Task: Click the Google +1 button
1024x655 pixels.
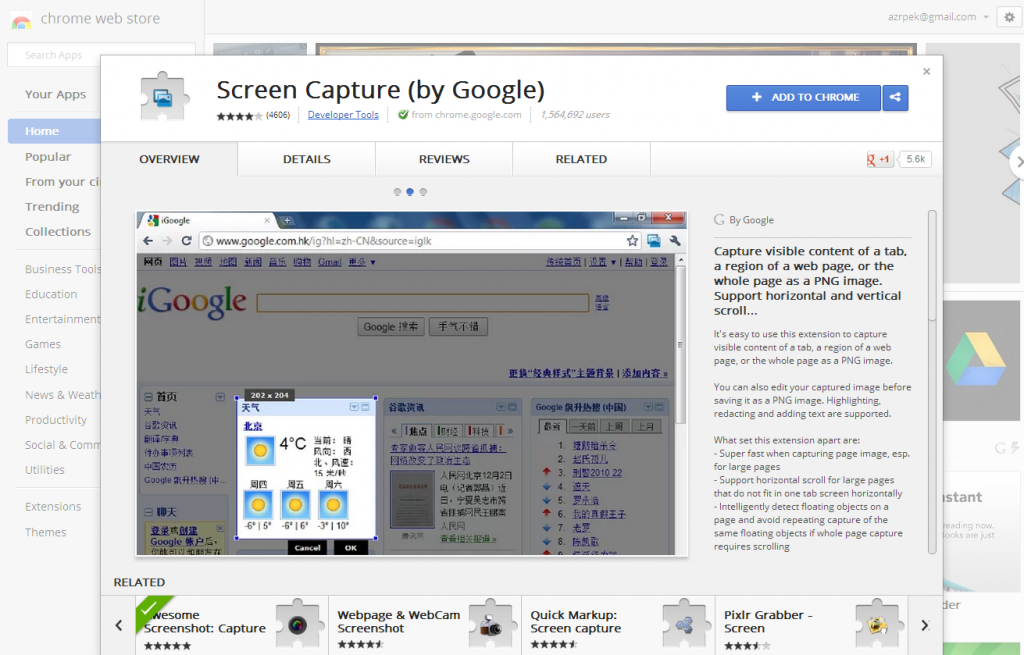Action: (880, 159)
